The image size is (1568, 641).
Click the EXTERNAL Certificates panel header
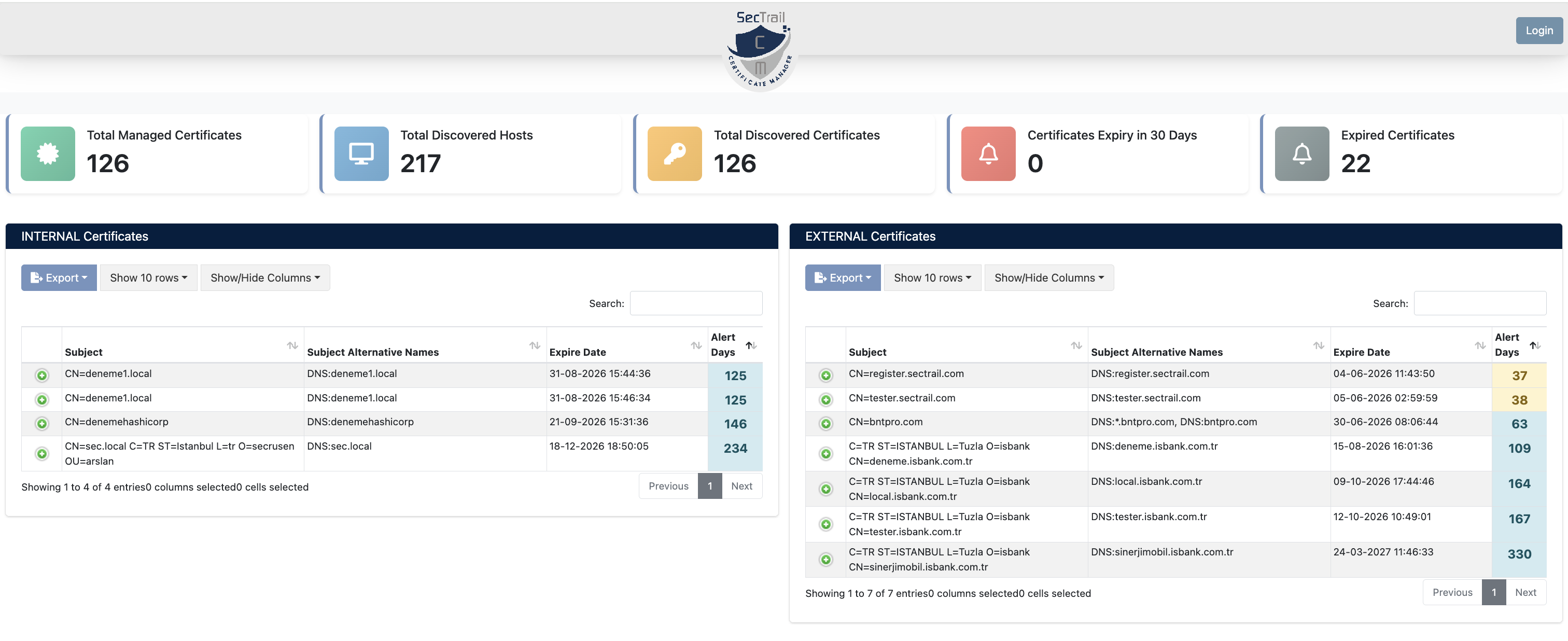[x=1175, y=236]
